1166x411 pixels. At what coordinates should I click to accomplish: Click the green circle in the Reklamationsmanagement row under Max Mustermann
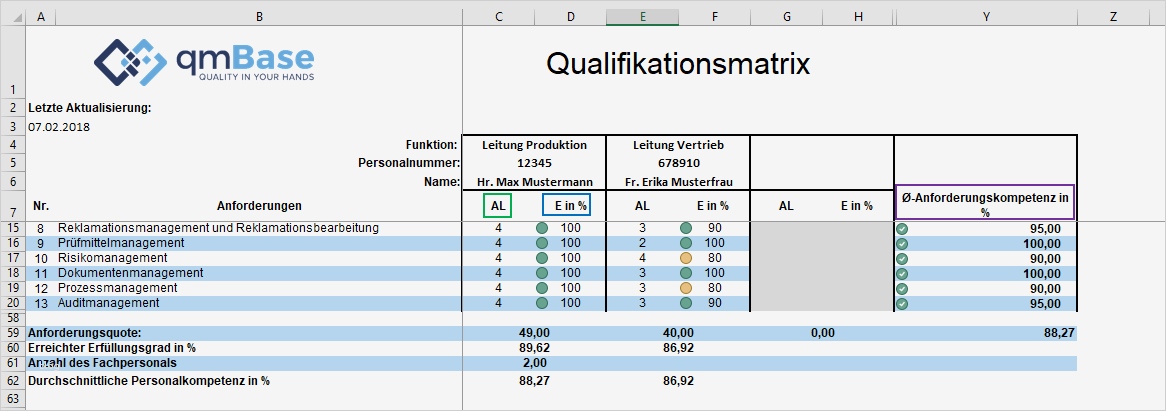tap(543, 228)
